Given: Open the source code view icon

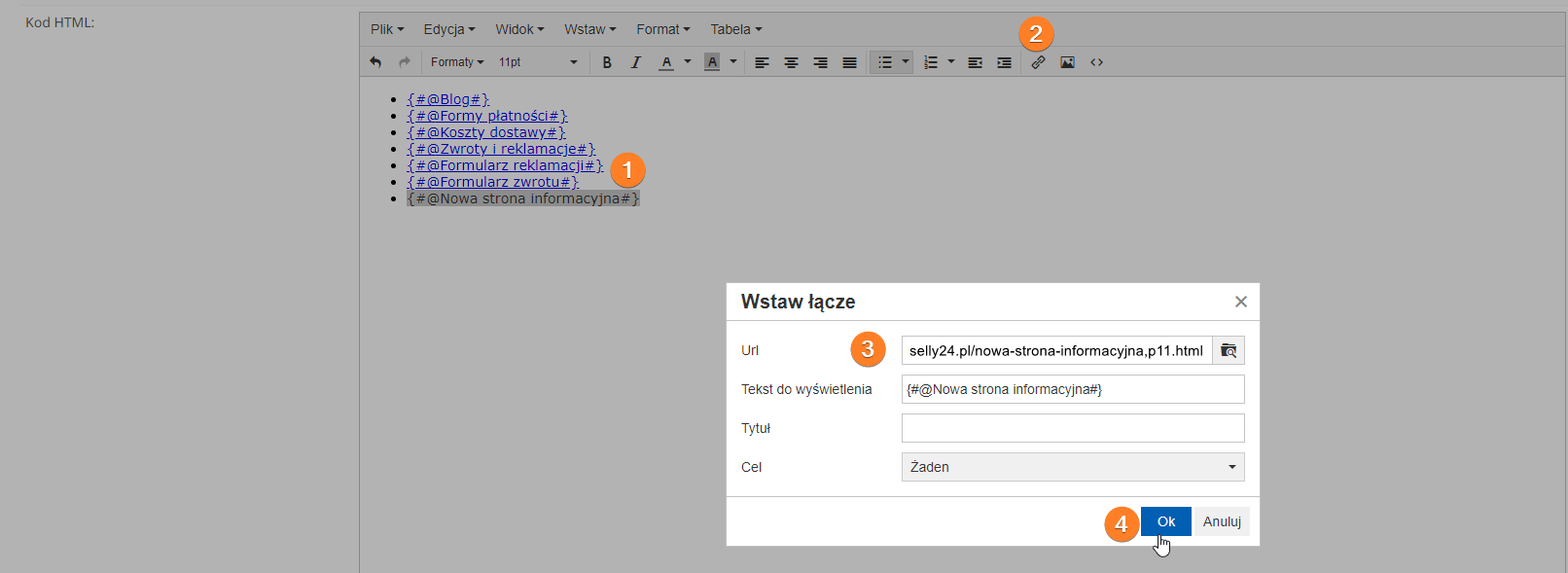Looking at the screenshot, I should click(x=1096, y=62).
